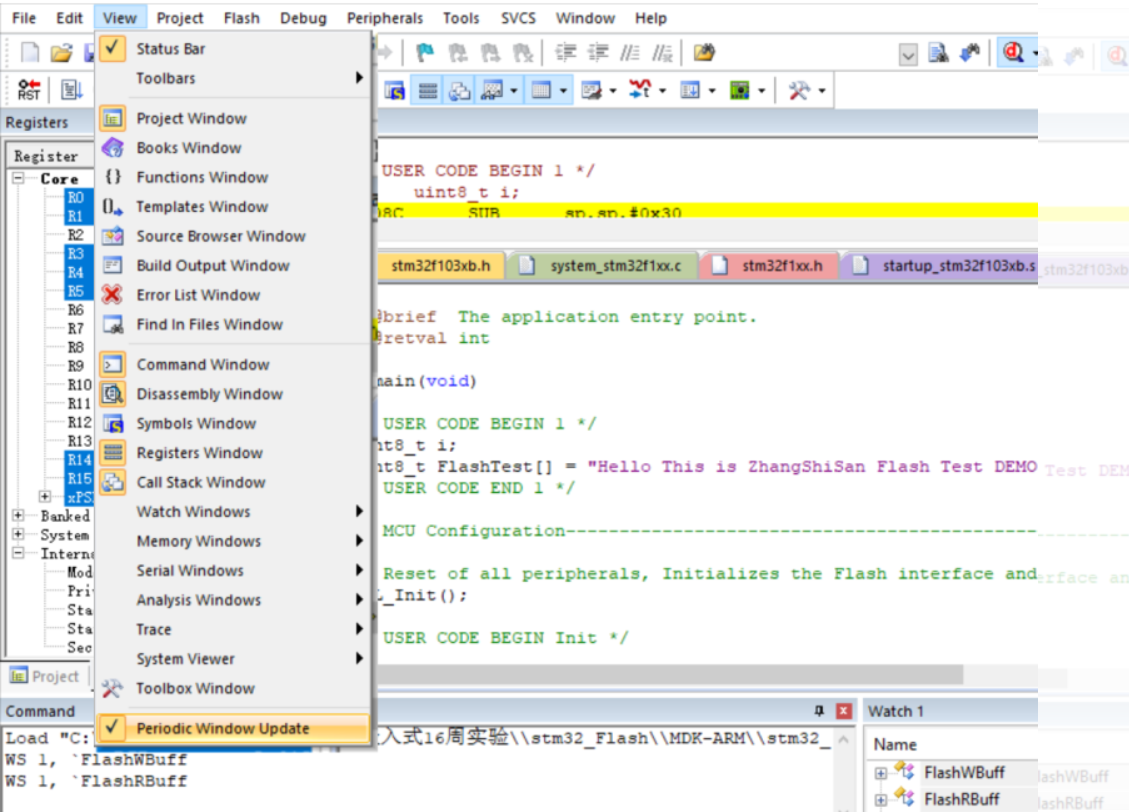Screen dimensions: 1129x812
Task: Click the toolbox wrench toolbar icon
Action: coord(798,91)
